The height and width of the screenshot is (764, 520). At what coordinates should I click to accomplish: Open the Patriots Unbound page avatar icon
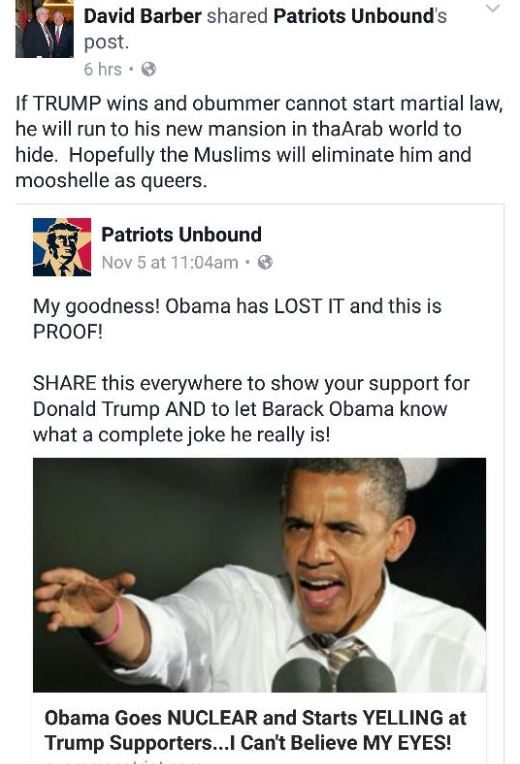[x=62, y=247]
